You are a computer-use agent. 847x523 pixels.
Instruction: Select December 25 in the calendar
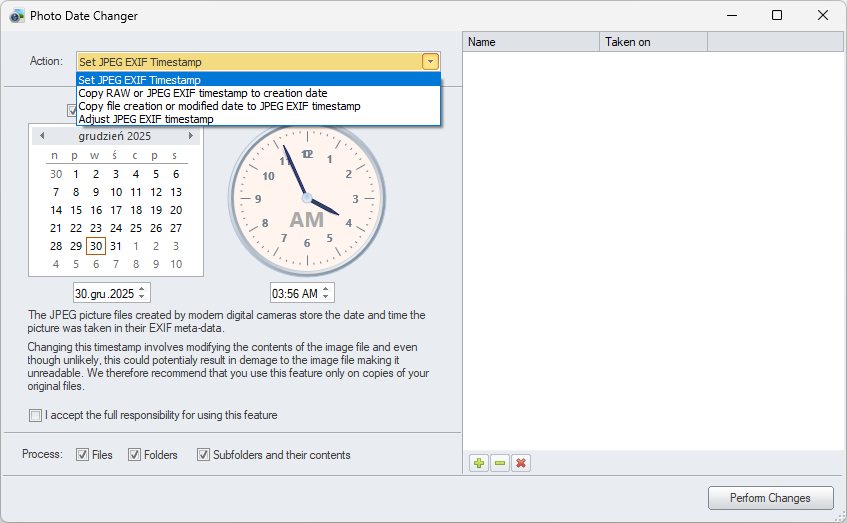[136, 228]
